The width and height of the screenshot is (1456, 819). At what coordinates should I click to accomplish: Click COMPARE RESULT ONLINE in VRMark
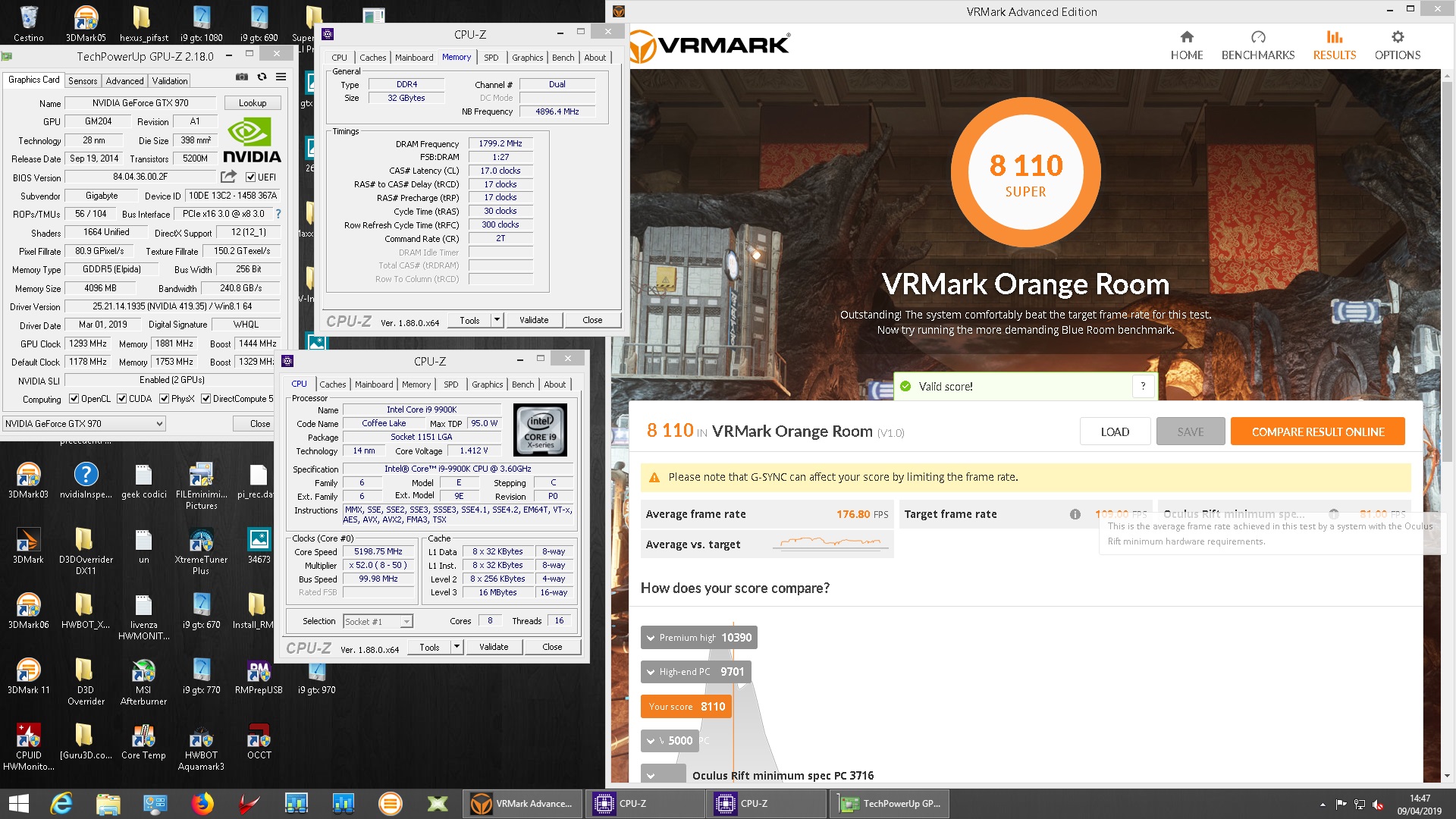point(1318,431)
